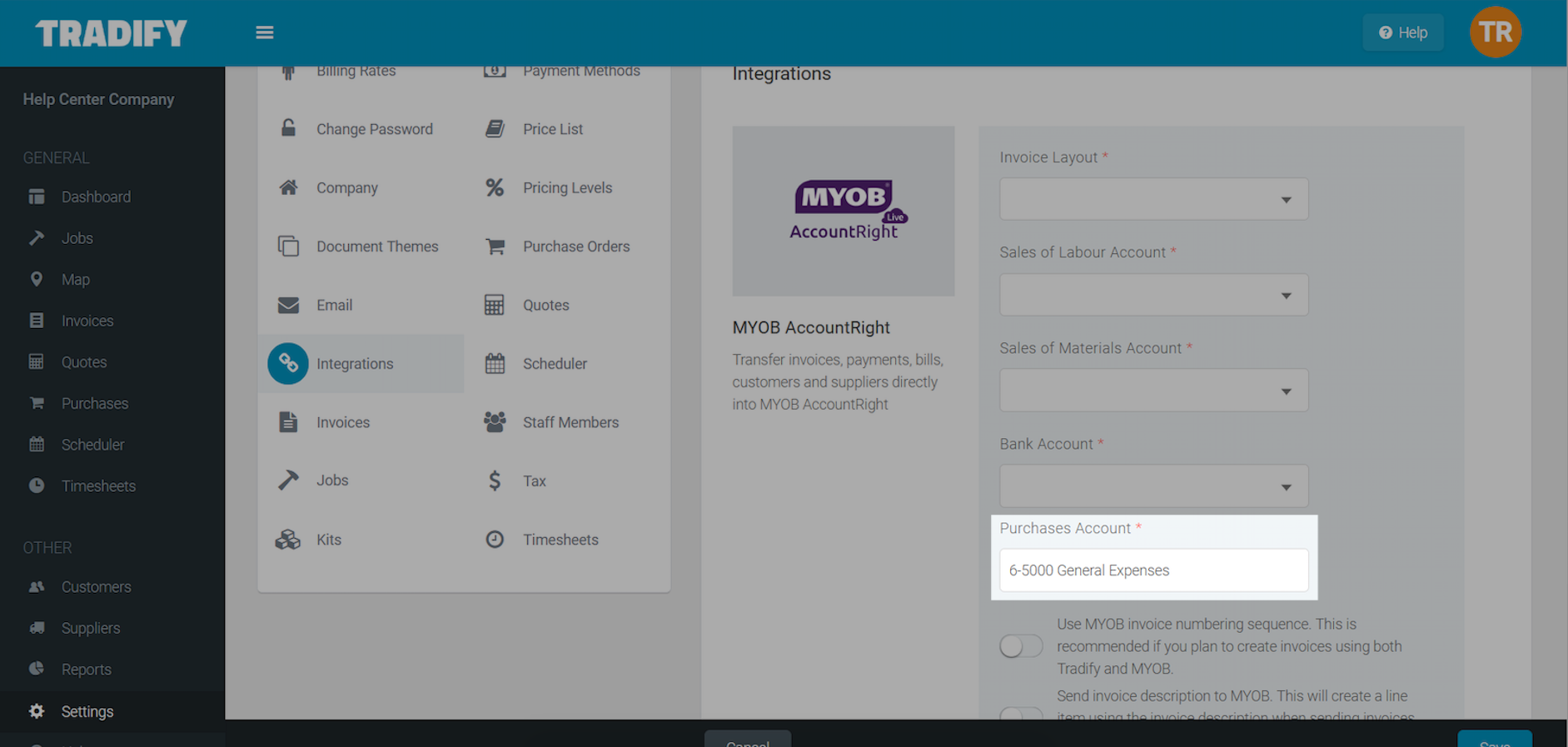The image size is (1568, 747).
Task: Click the Pricing Levels percent icon
Action: pos(495,187)
